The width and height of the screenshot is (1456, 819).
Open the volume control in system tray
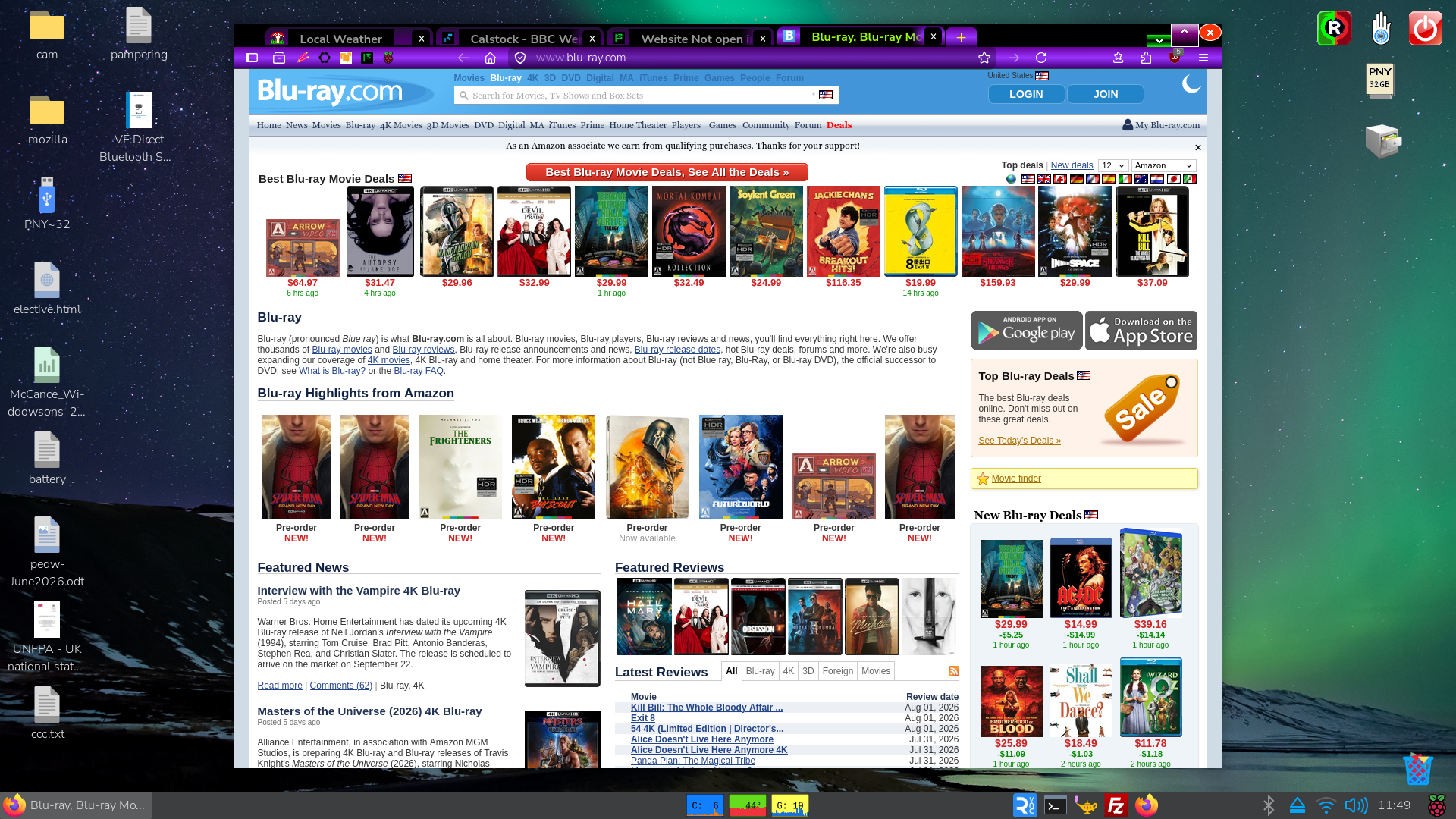tap(1356, 805)
